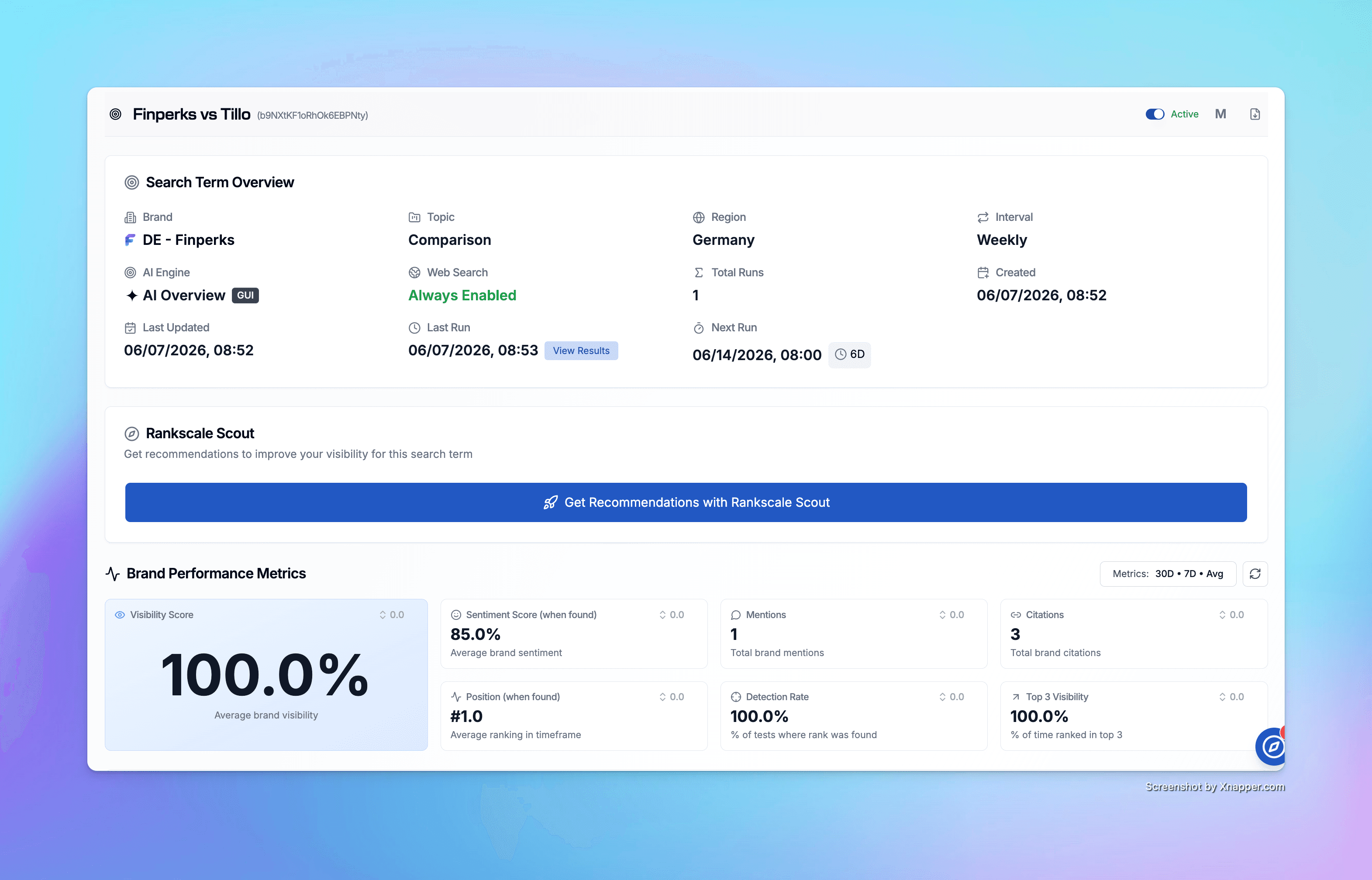Click the Finperks brand logo icon

(x=130, y=240)
